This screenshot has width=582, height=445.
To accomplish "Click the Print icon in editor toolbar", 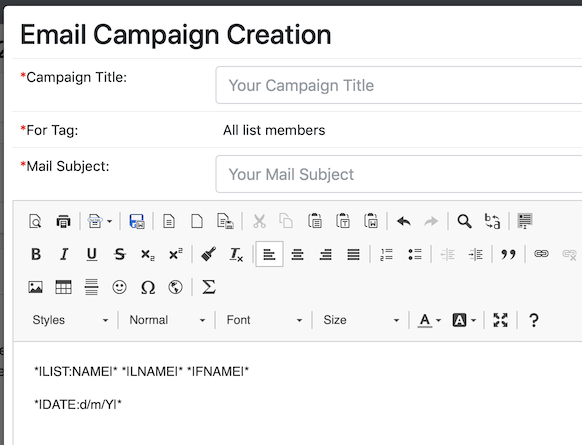I will tap(63, 222).
